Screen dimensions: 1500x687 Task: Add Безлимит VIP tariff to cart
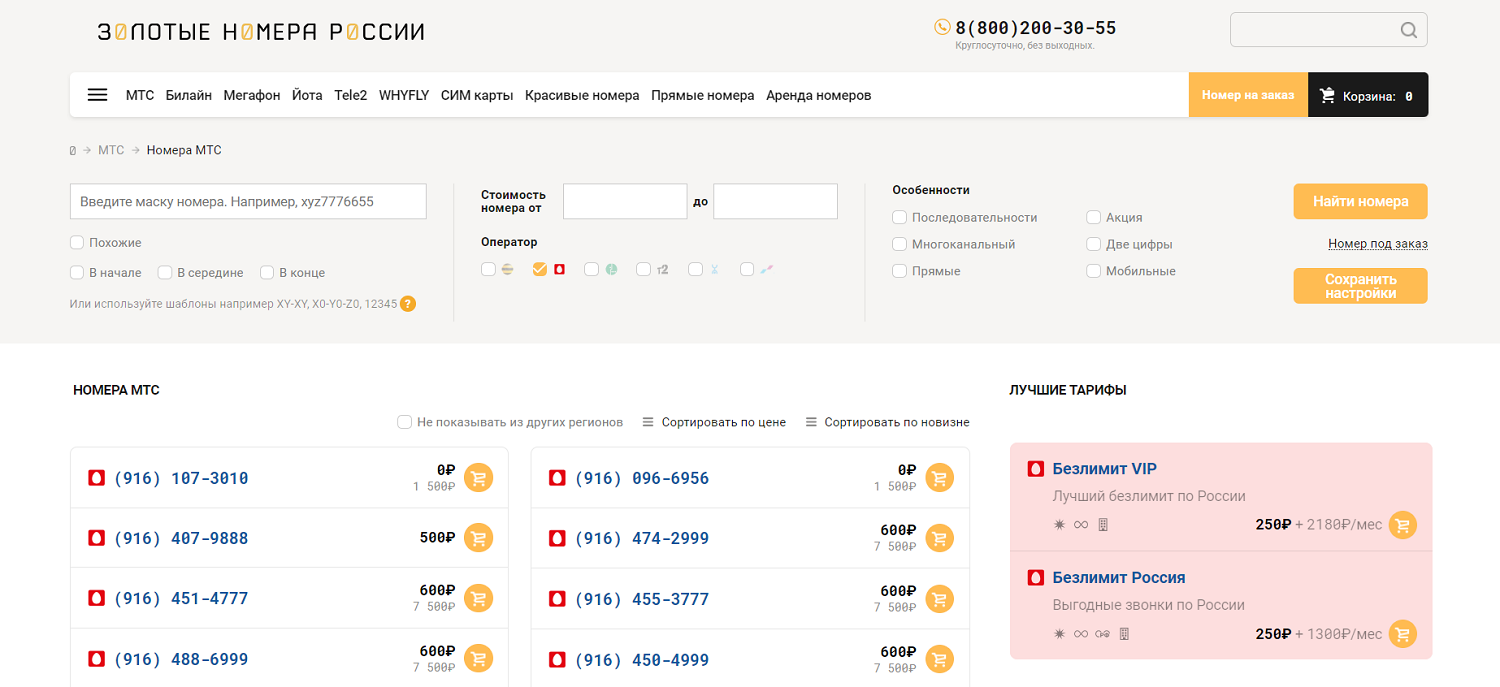coord(1403,525)
